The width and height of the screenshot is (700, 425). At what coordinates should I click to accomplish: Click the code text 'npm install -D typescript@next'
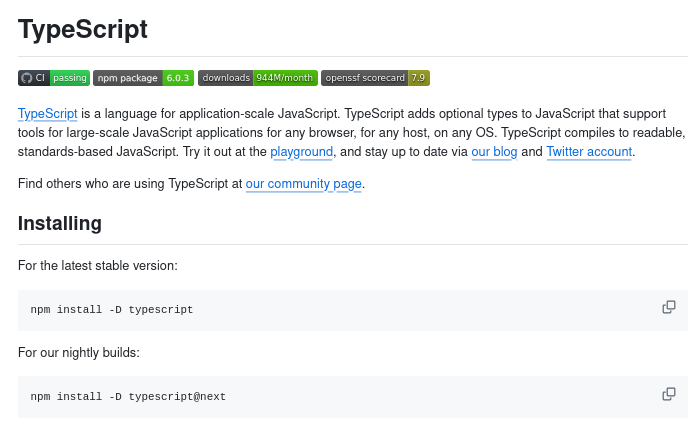pyautogui.click(x=128, y=397)
